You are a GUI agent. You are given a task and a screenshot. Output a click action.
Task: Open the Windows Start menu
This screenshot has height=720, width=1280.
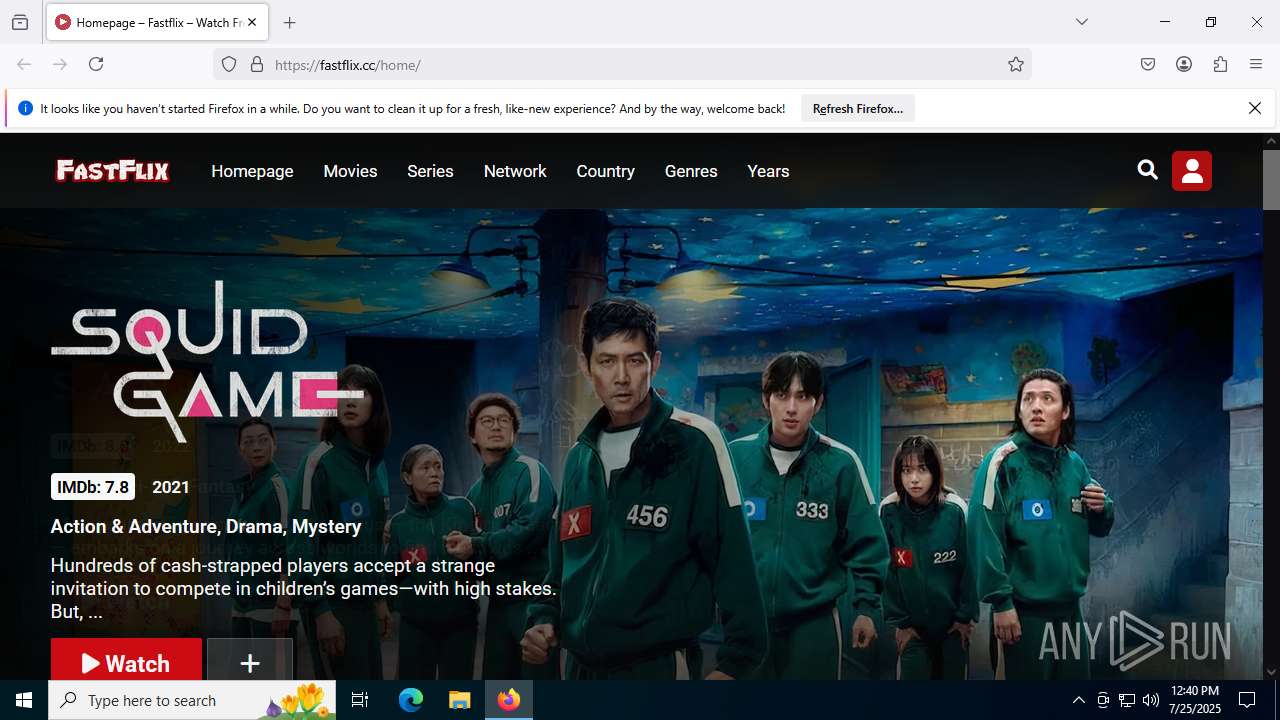pyautogui.click(x=24, y=700)
